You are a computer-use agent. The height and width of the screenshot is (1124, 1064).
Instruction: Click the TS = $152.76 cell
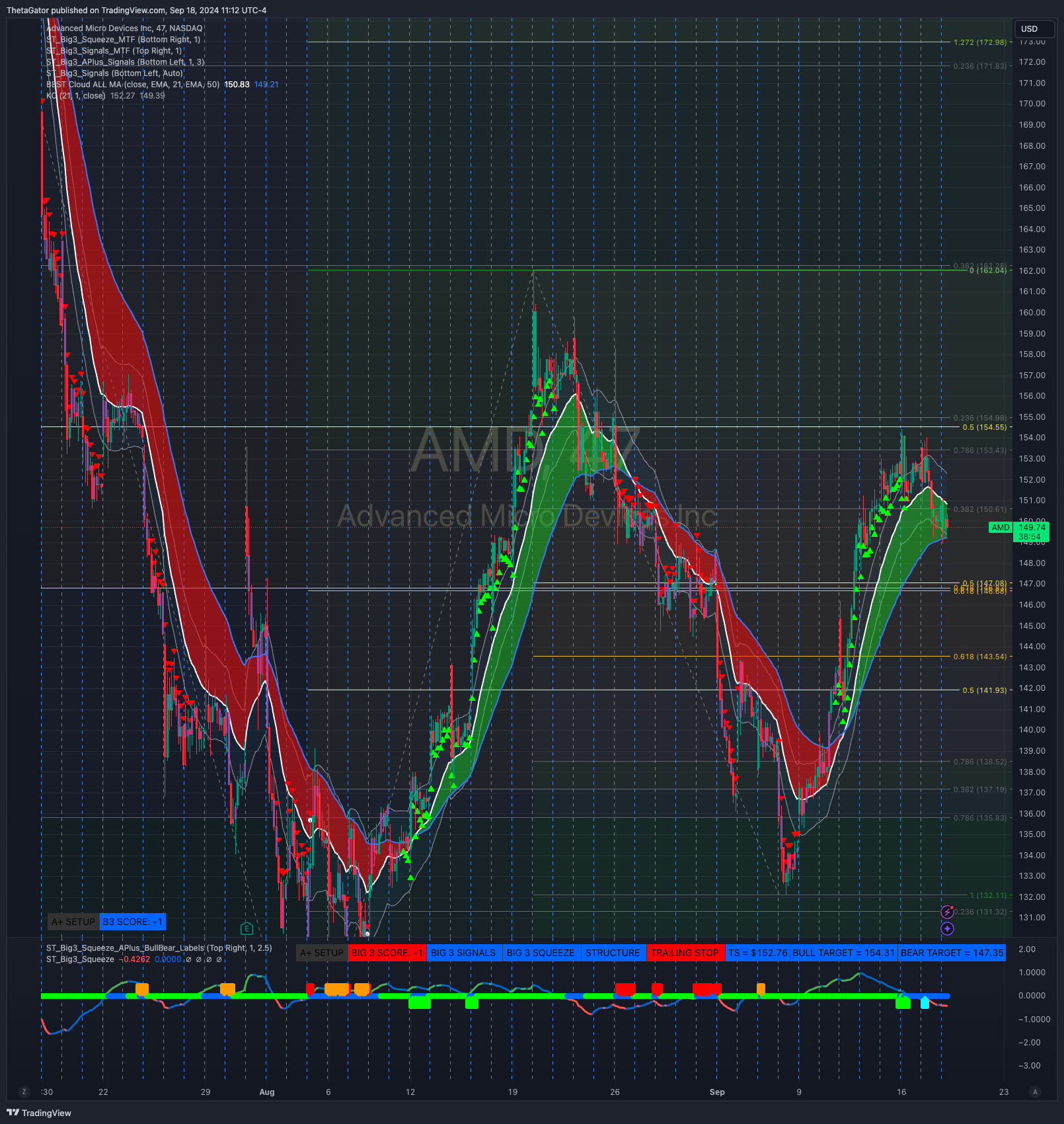pos(758,953)
